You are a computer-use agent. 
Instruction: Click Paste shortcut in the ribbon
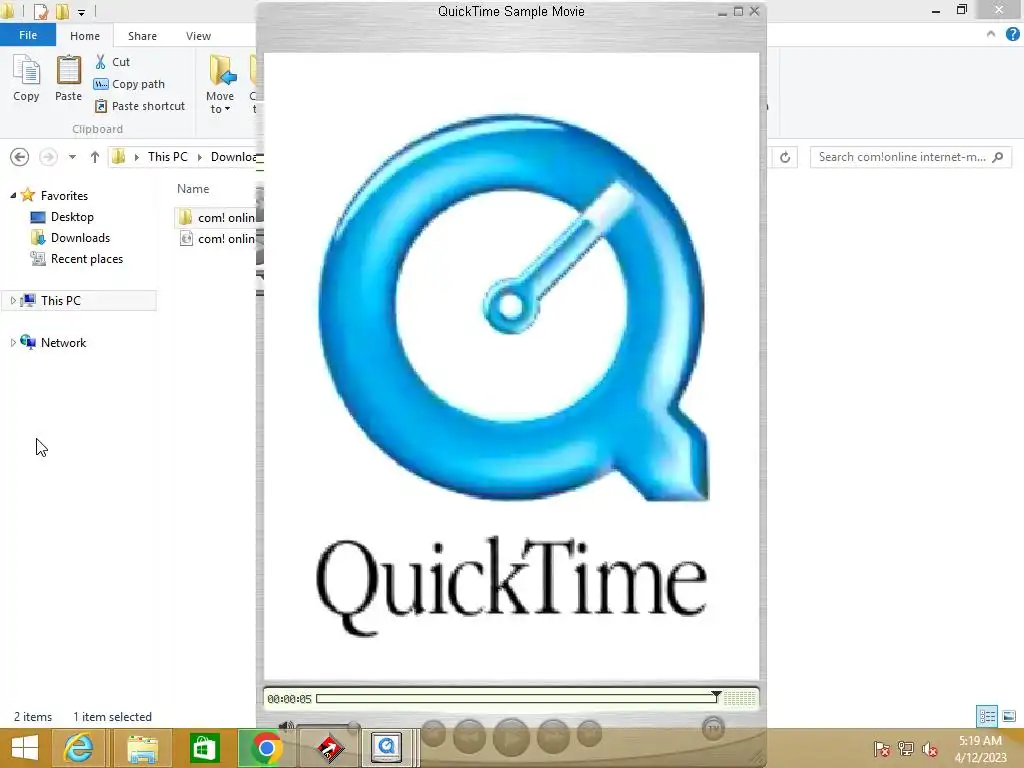[x=140, y=106]
